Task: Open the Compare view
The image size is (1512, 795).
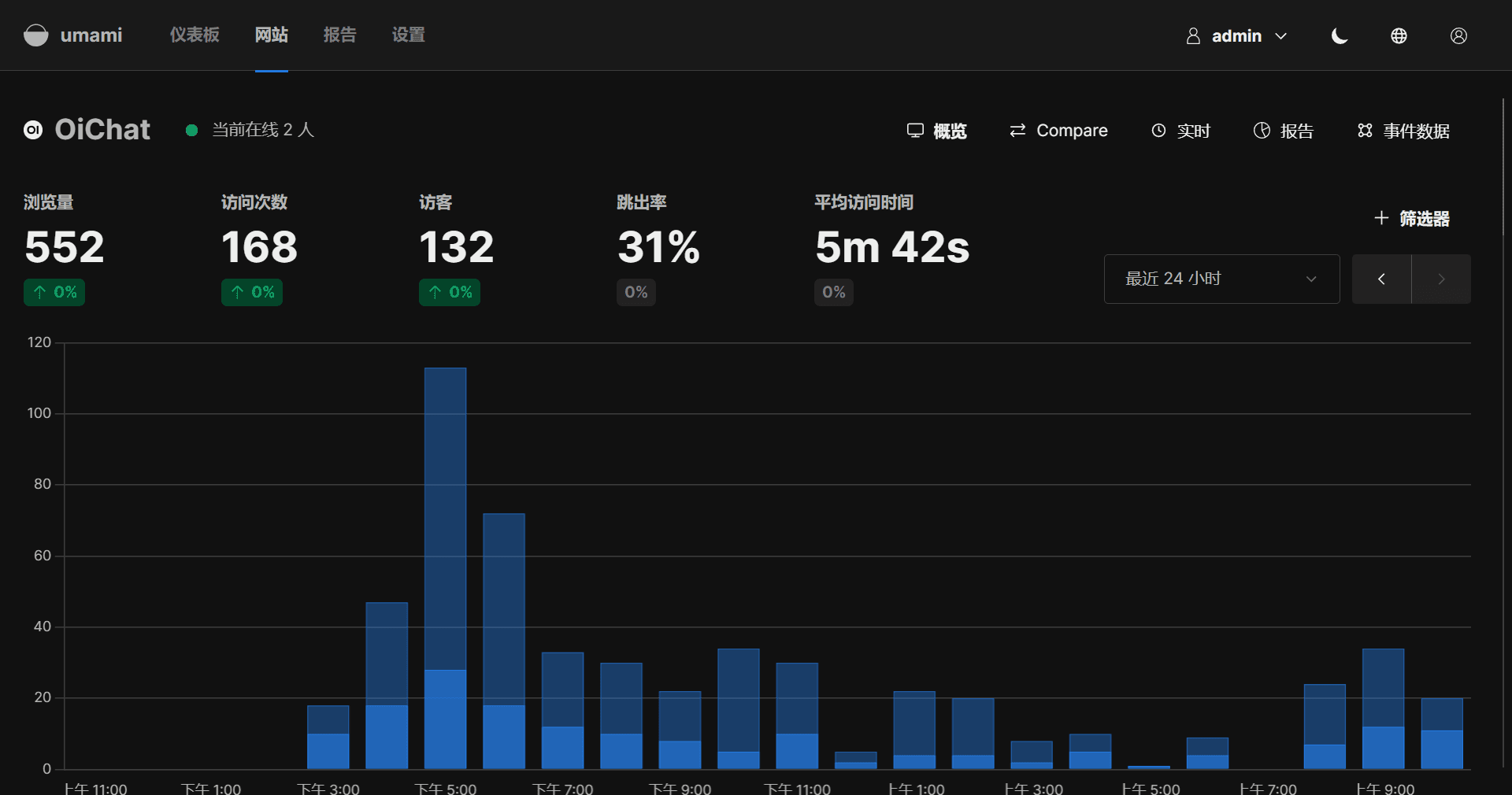Action: coord(1058,131)
